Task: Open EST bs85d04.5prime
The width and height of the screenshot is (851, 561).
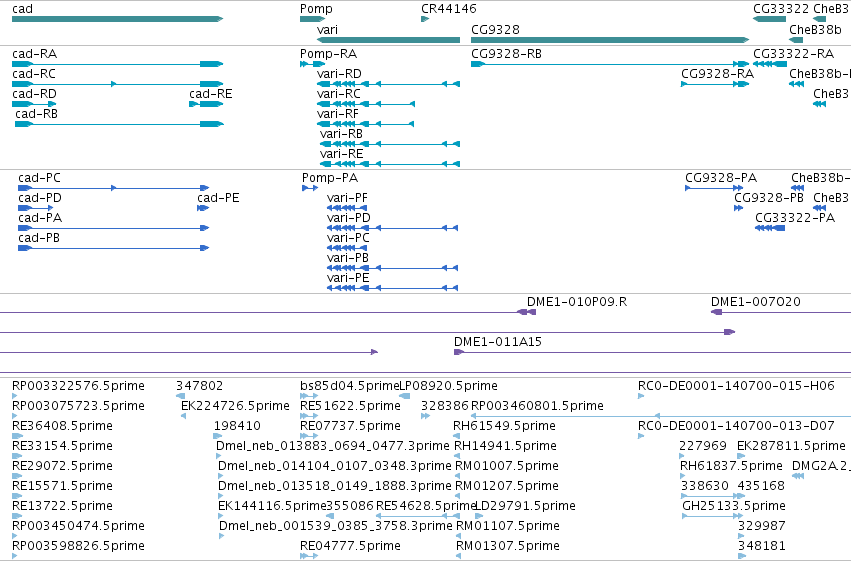Action: [350, 386]
